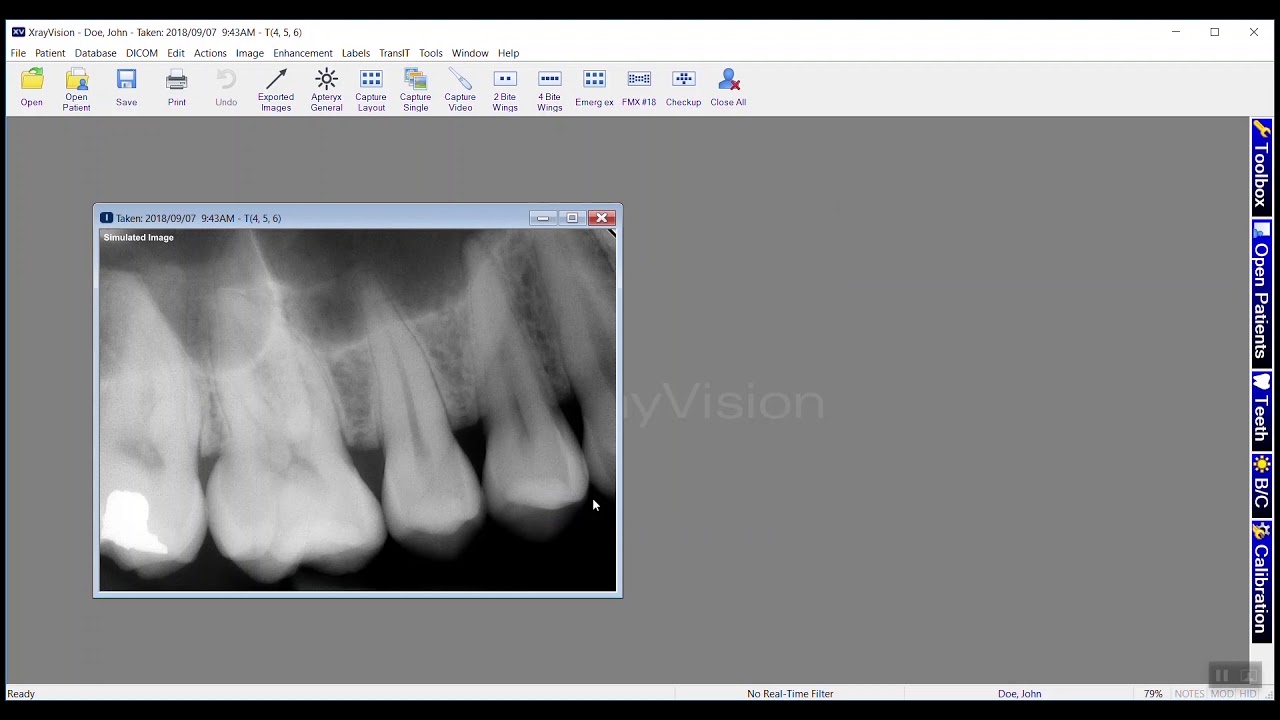
Task: Open the Help menu
Action: [x=509, y=53]
